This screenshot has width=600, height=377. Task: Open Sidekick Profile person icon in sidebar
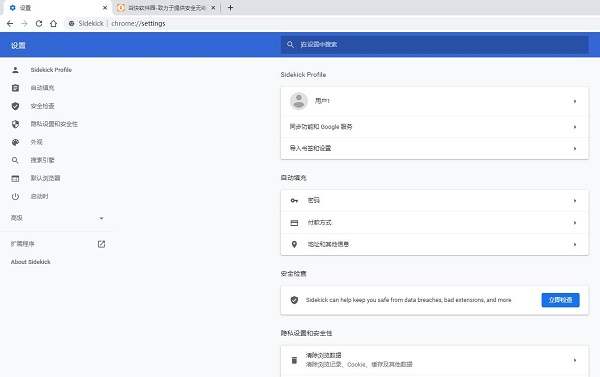[x=15, y=70]
